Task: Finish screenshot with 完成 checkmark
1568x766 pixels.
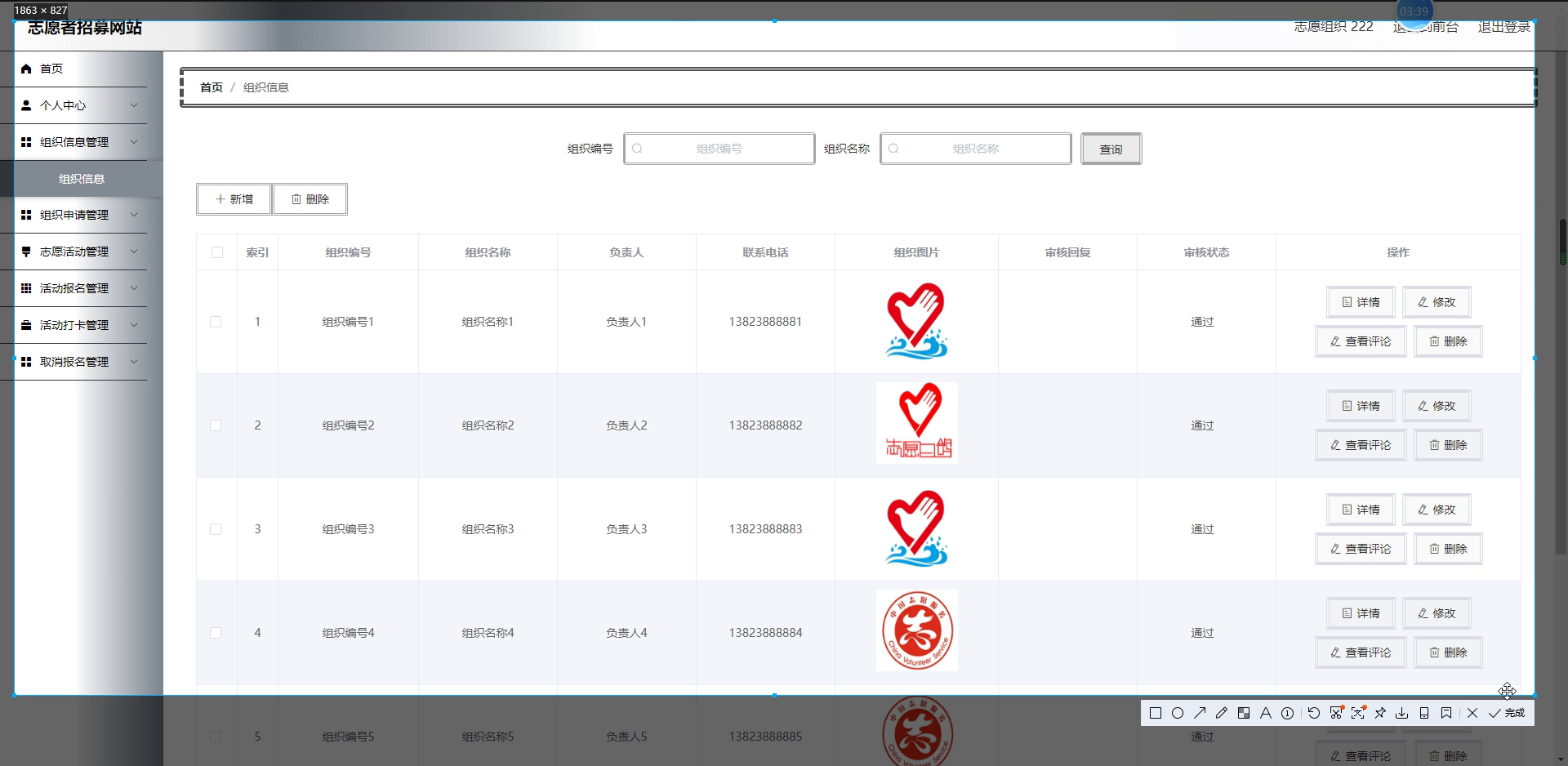Action: (x=1507, y=713)
